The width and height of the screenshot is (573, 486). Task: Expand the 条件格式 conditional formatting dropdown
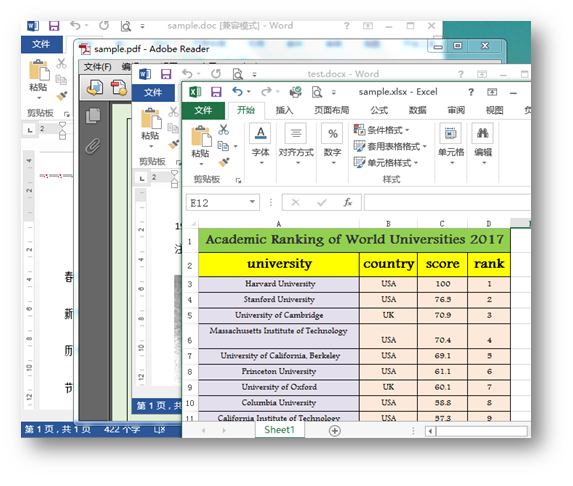point(407,130)
